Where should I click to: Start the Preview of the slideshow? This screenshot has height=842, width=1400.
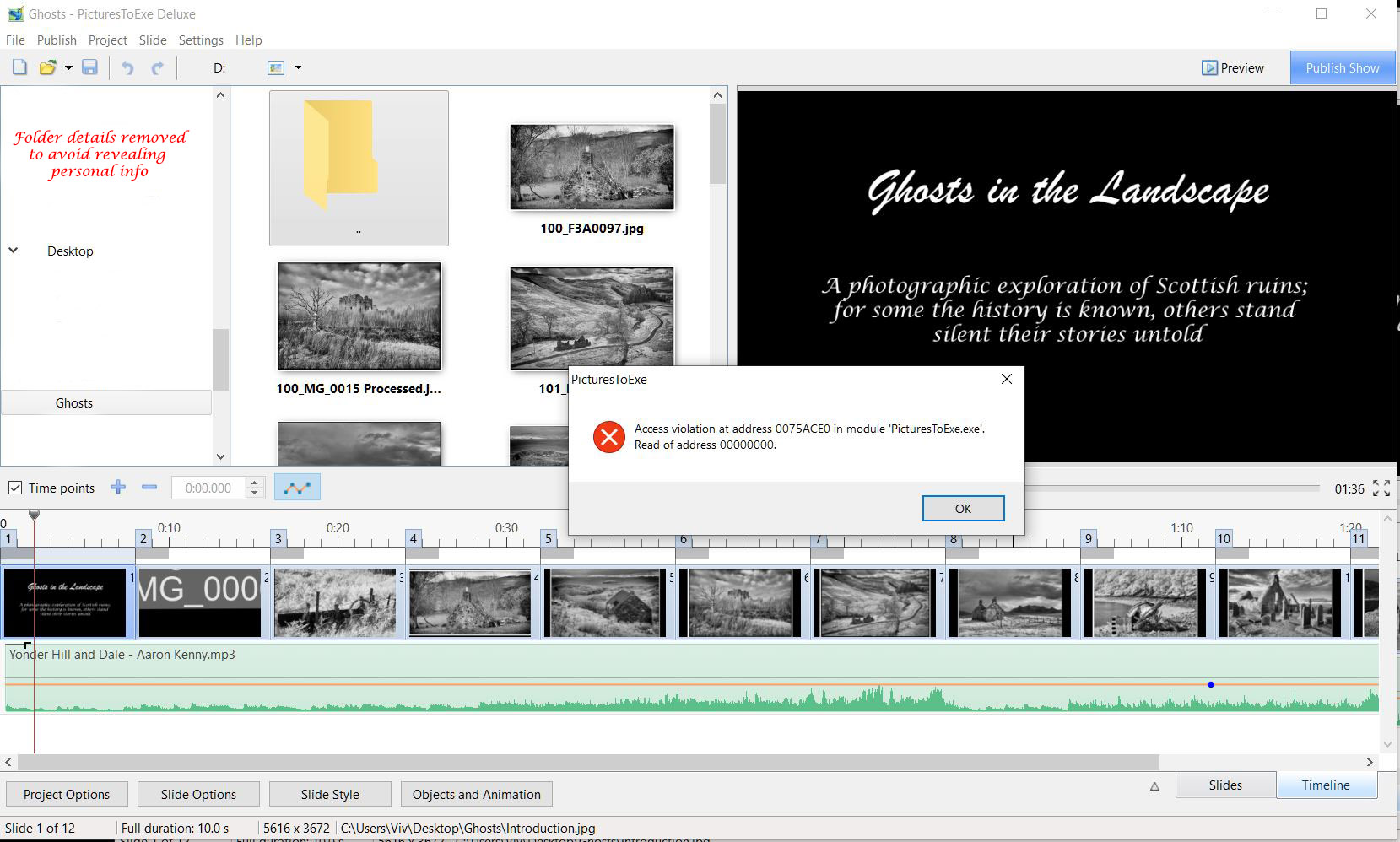[1233, 67]
